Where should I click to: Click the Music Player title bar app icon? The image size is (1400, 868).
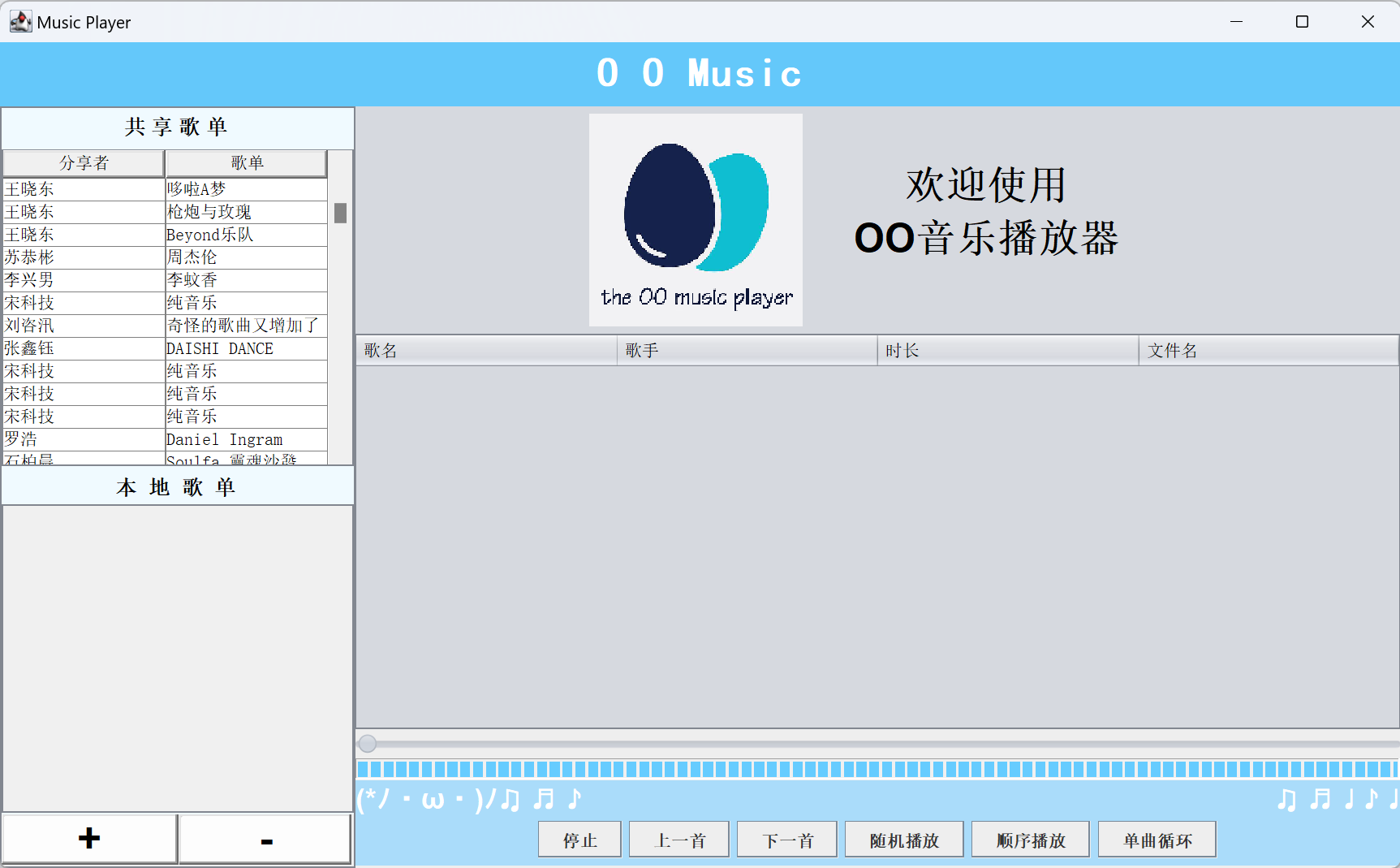pos(20,22)
